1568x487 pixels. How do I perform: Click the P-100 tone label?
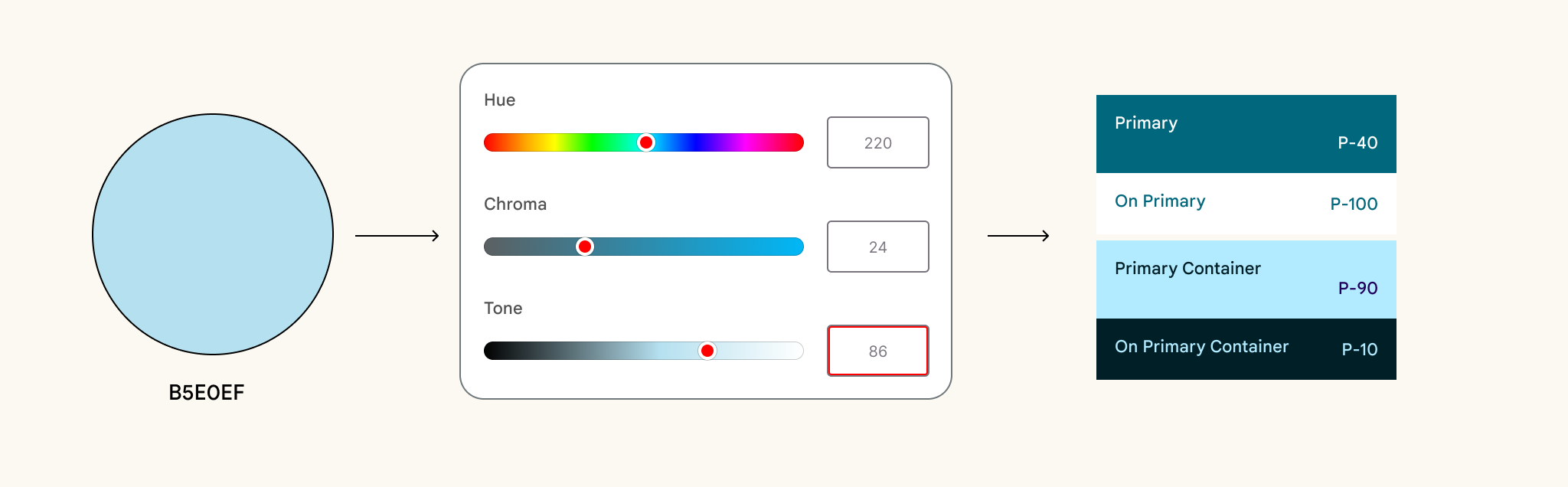(x=1354, y=204)
